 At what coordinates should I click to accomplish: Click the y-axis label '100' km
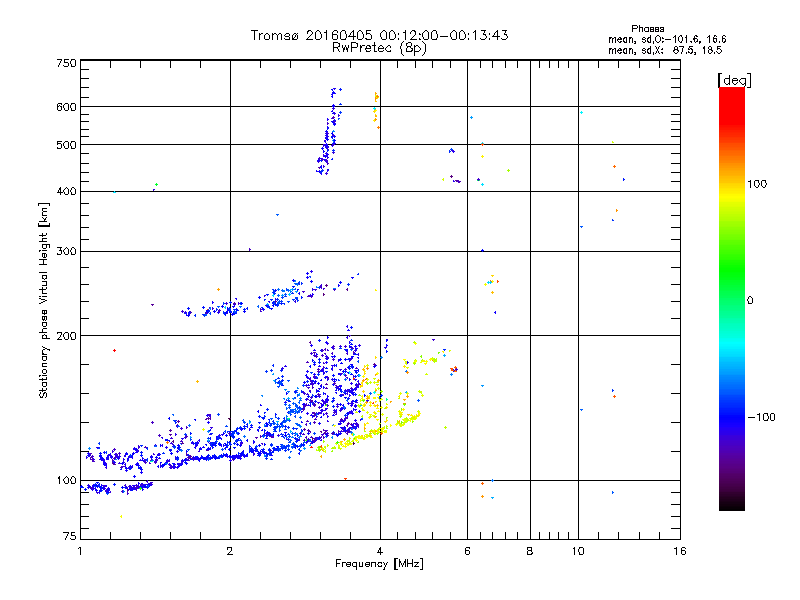[66, 480]
